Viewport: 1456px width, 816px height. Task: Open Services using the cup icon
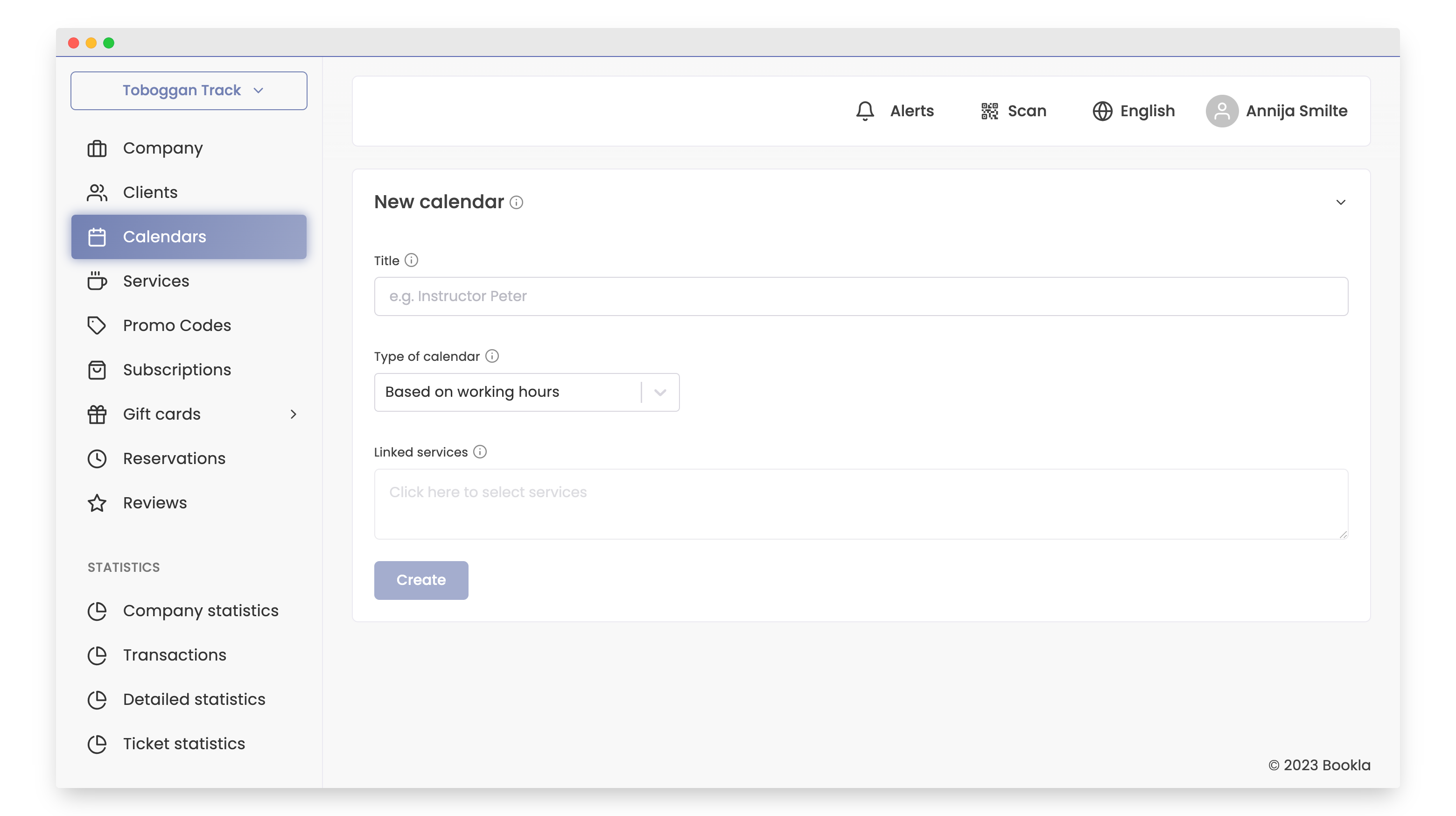point(97,281)
